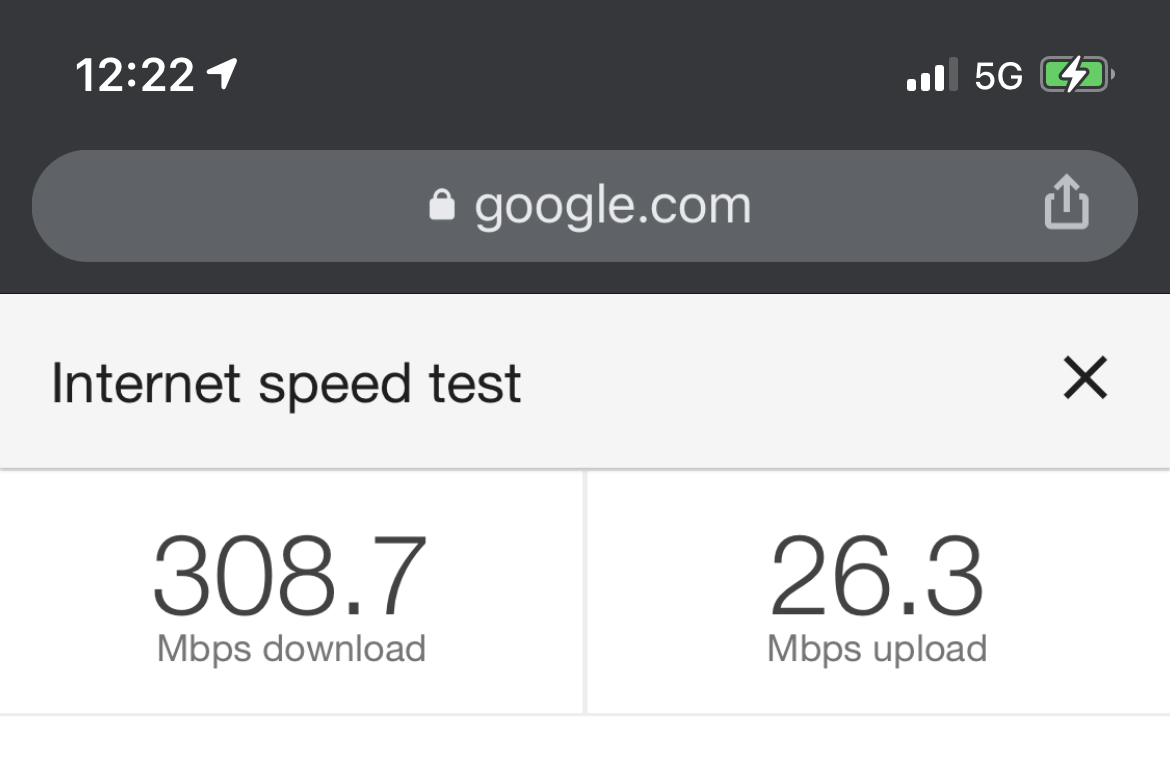1170x759 pixels.
Task: Tap the 12:22 clock in status bar
Action: [x=134, y=75]
